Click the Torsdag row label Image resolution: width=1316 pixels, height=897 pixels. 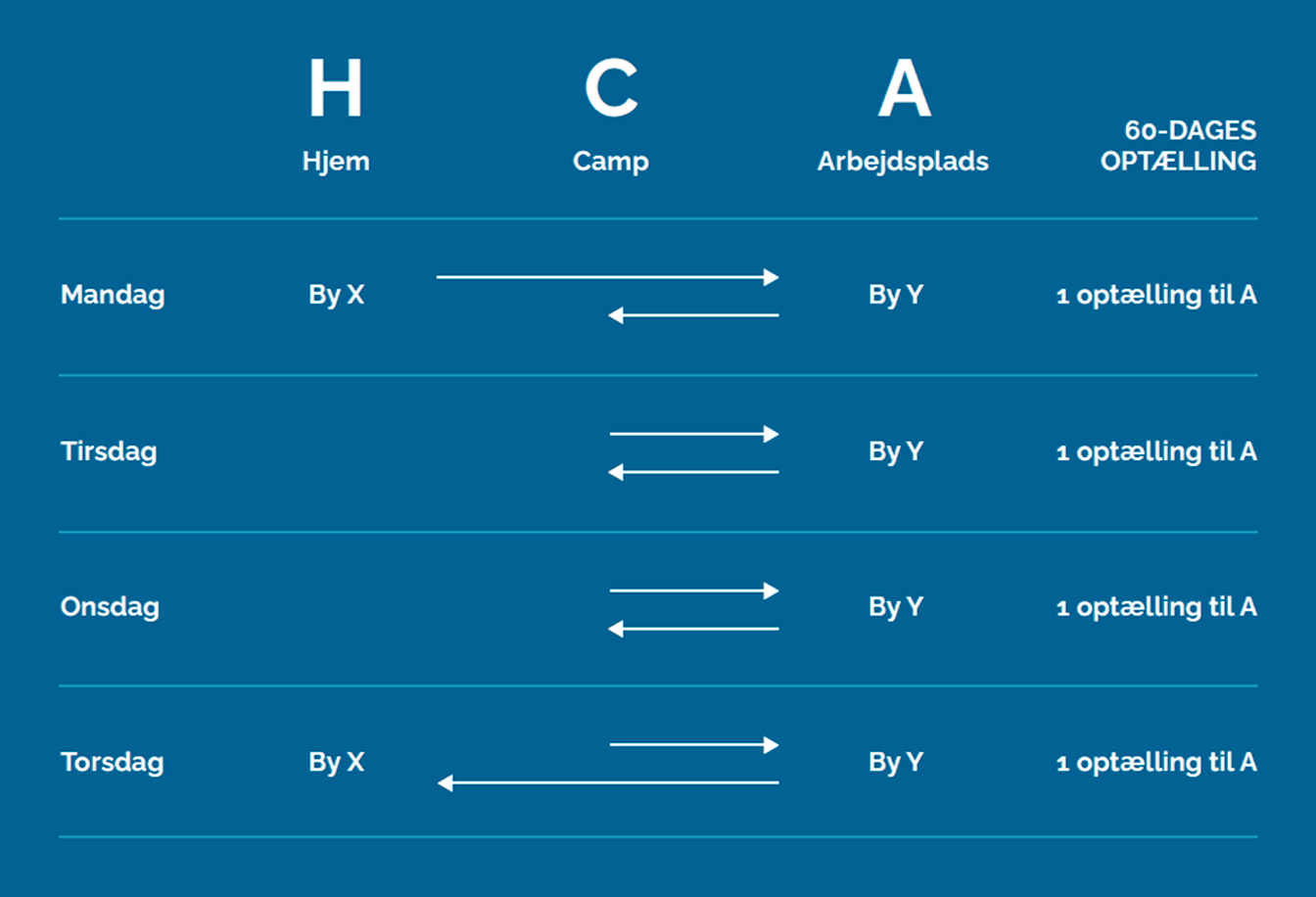click(113, 762)
